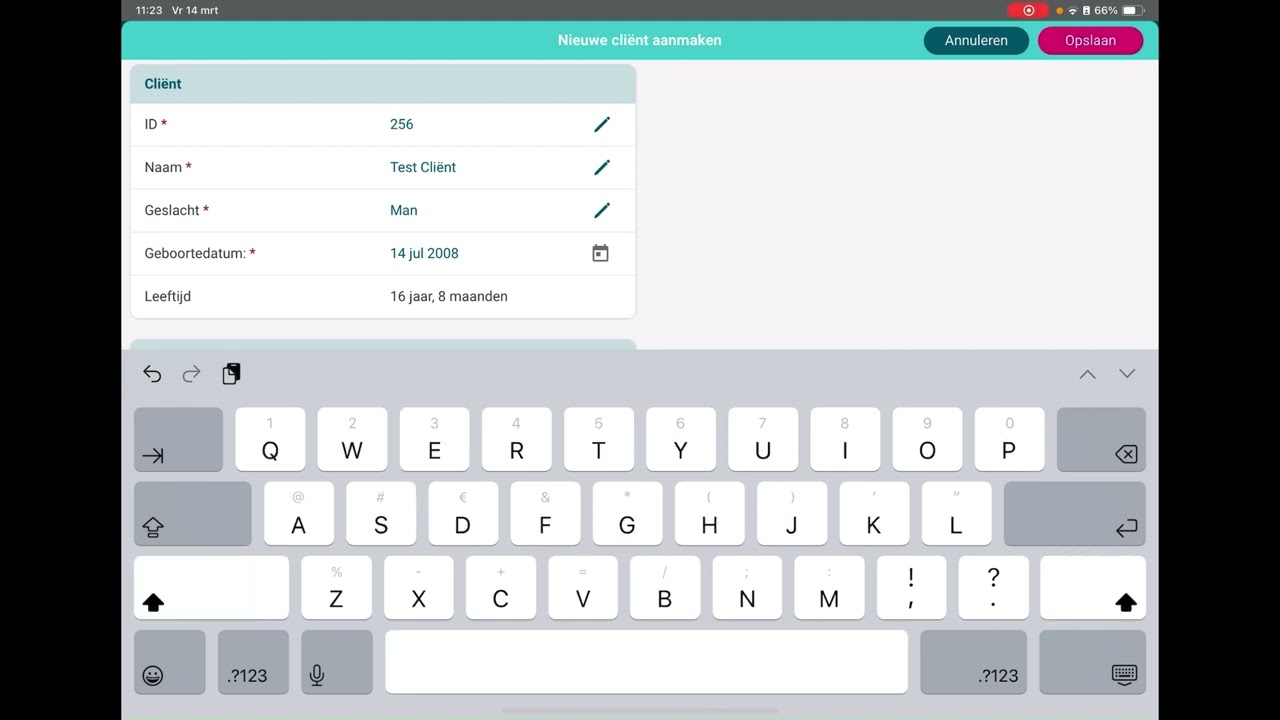Screen dimensions: 1280x720
Task: Tap the Tab key on keyboard
Action: [x=178, y=439]
